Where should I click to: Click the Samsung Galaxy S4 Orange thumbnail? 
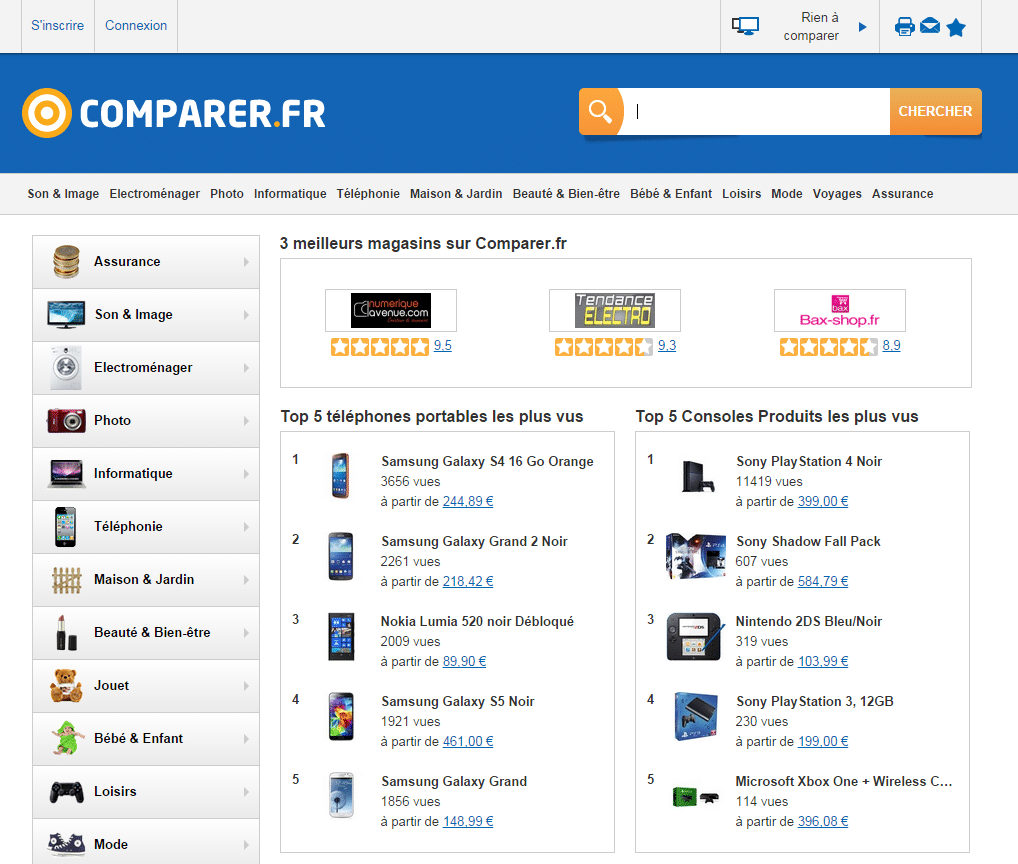point(341,476)
